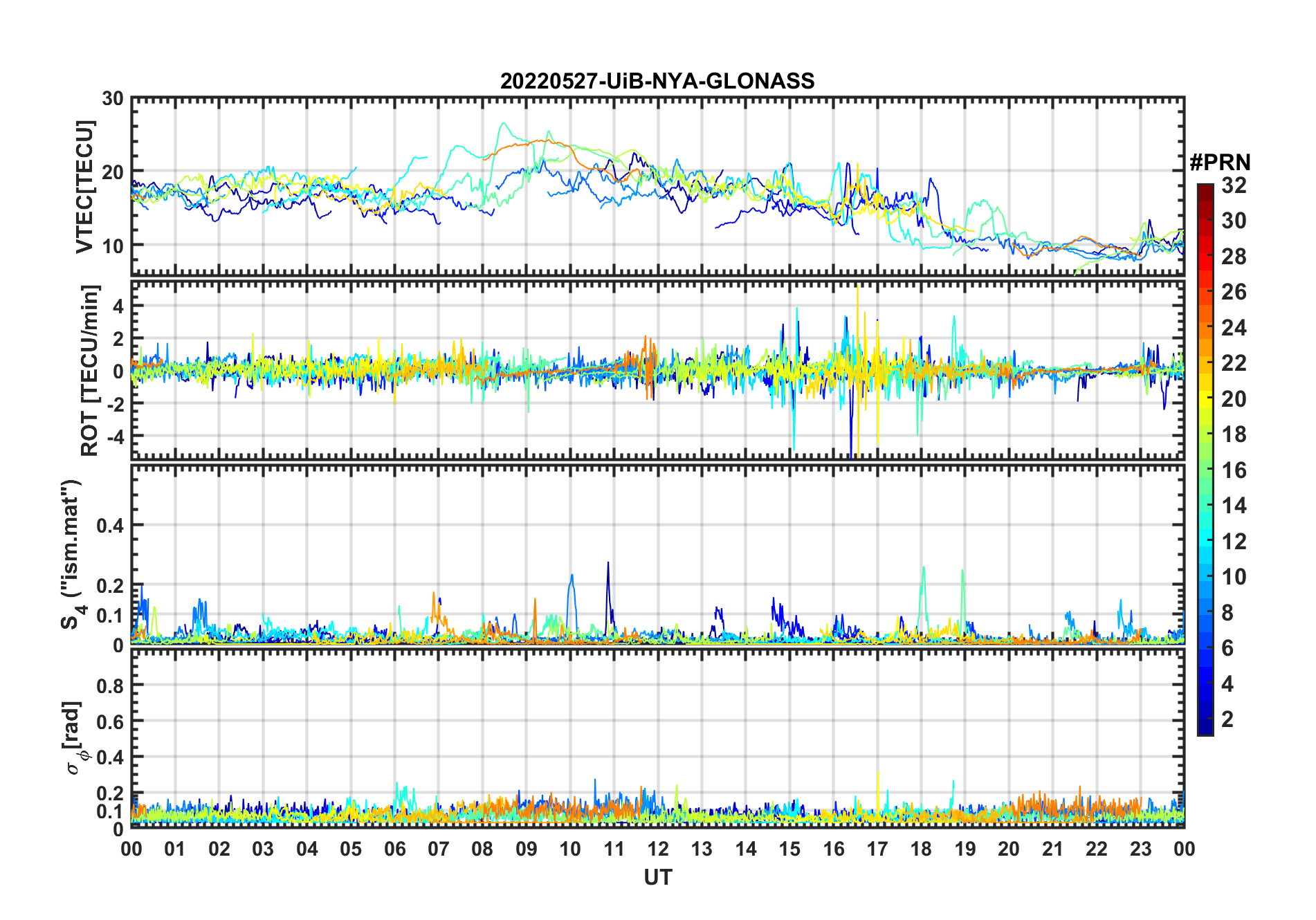Image resolution: width=1316 pixels, height=920 pixels.
Task: Click the colorbar tick label 16
Action: point(1234,471)
